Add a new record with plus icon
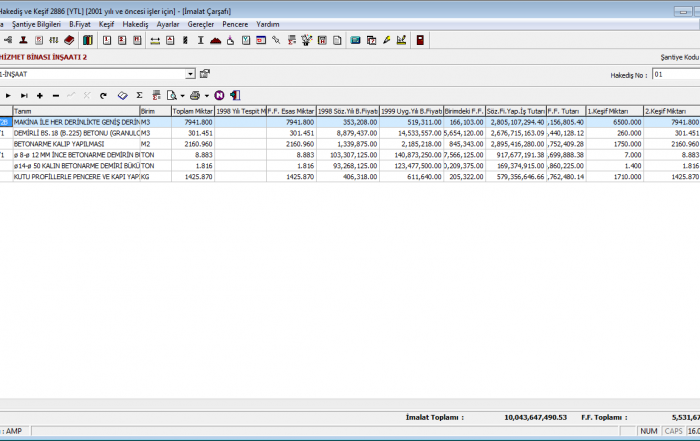The image size is (700, 441). point(39,95)
